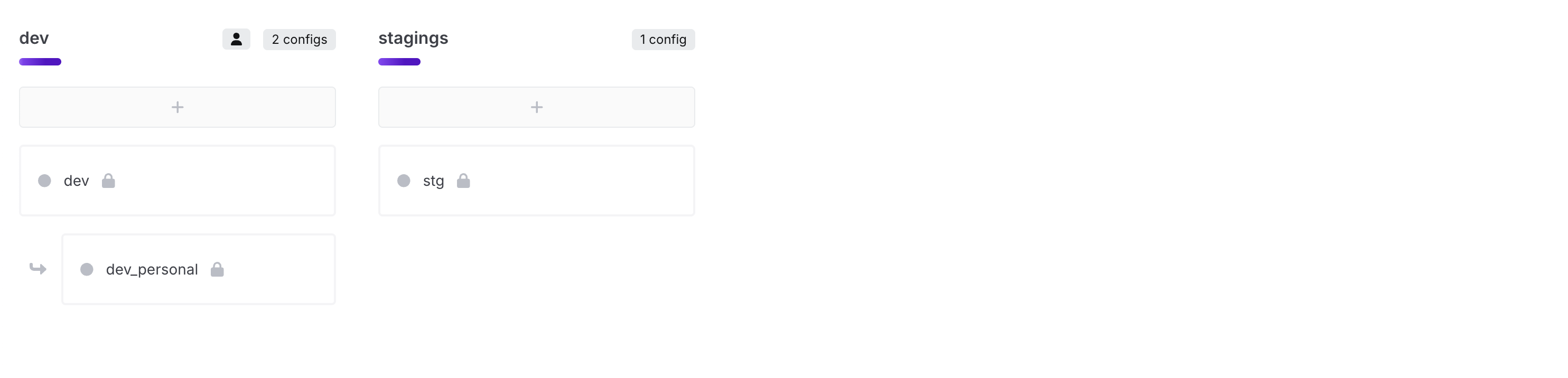Select the dev environment heading

(34, 39)
